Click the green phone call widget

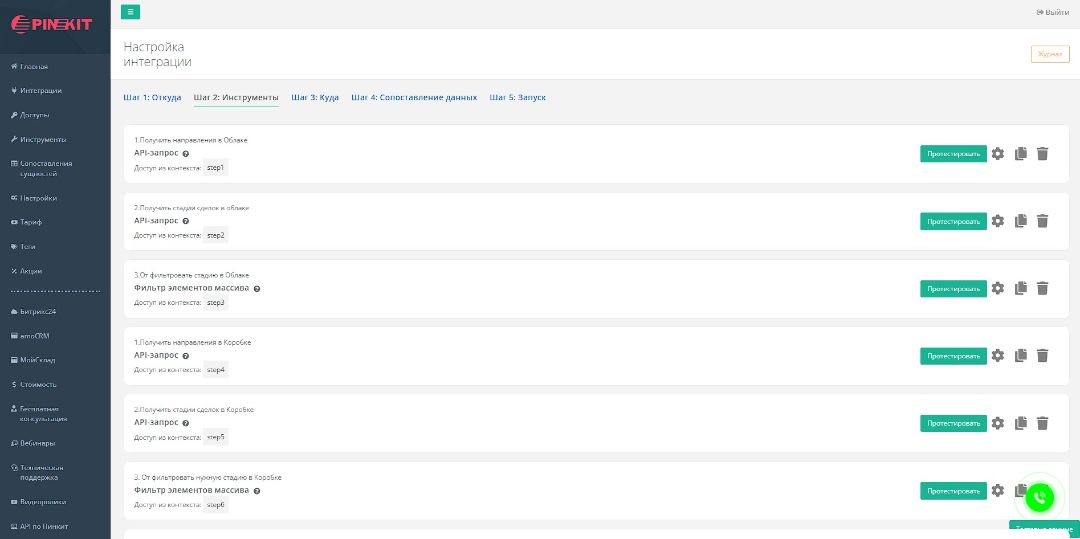pos(1039,497)
